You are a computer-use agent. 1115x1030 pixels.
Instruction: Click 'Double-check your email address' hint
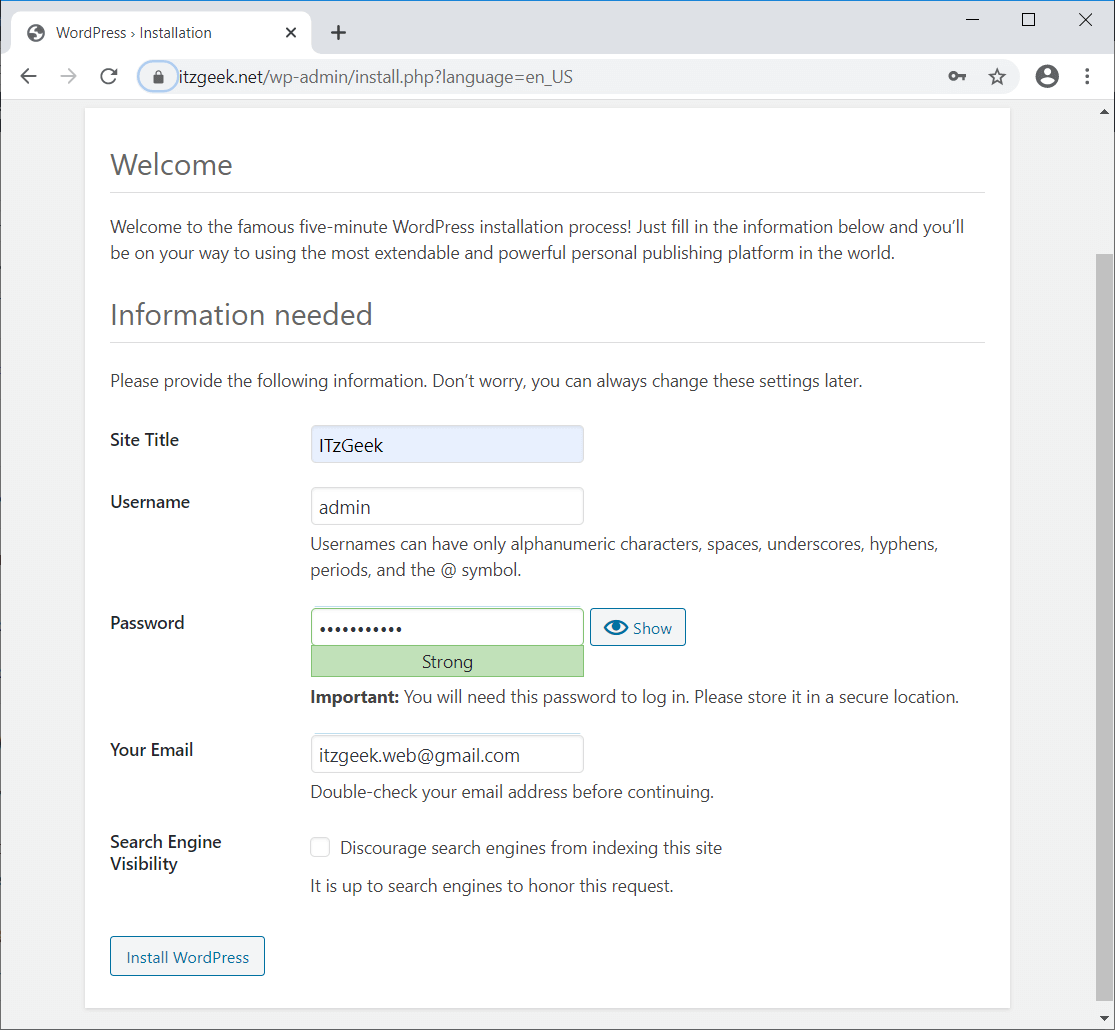512,792
